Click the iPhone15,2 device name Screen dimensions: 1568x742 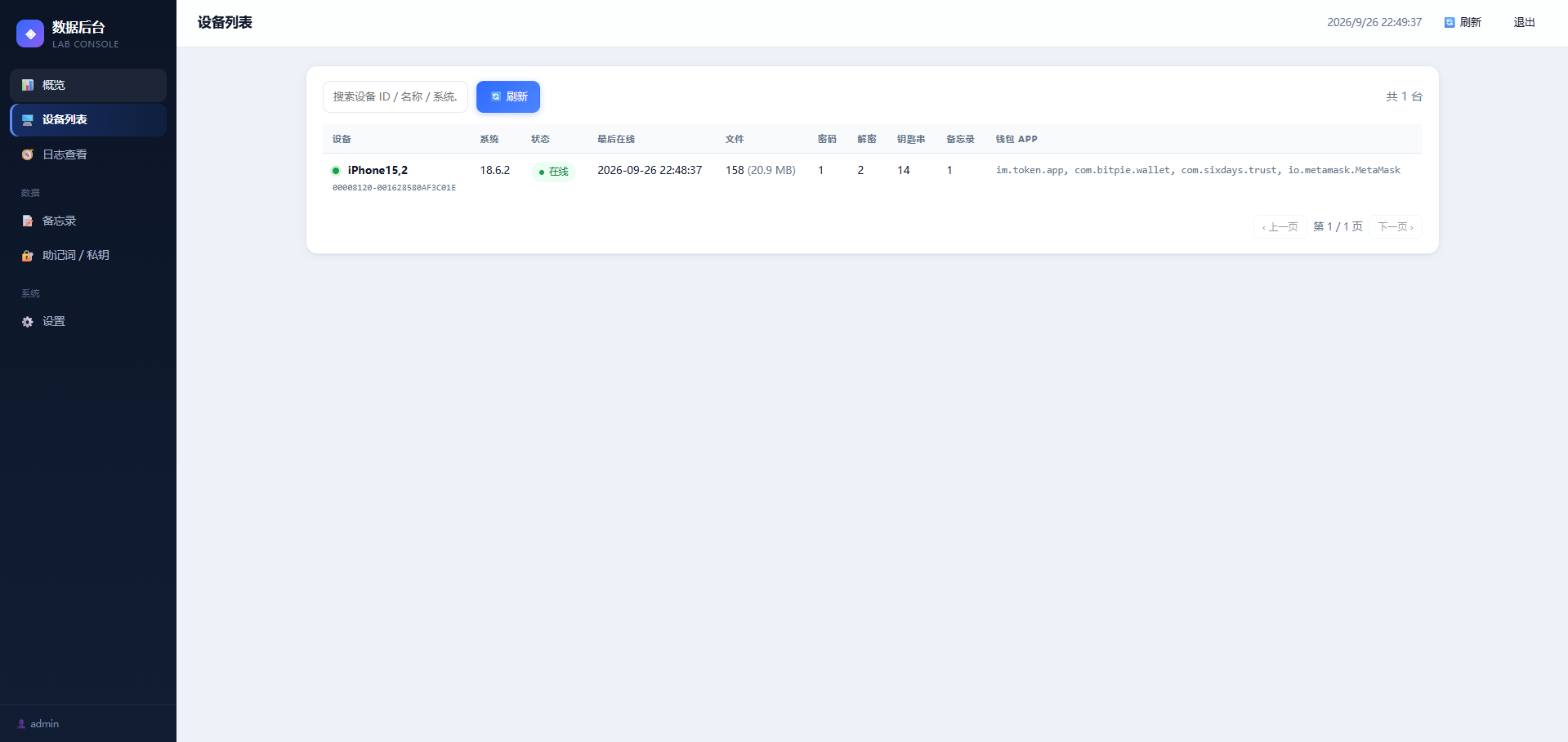click(x=377, y=170)
